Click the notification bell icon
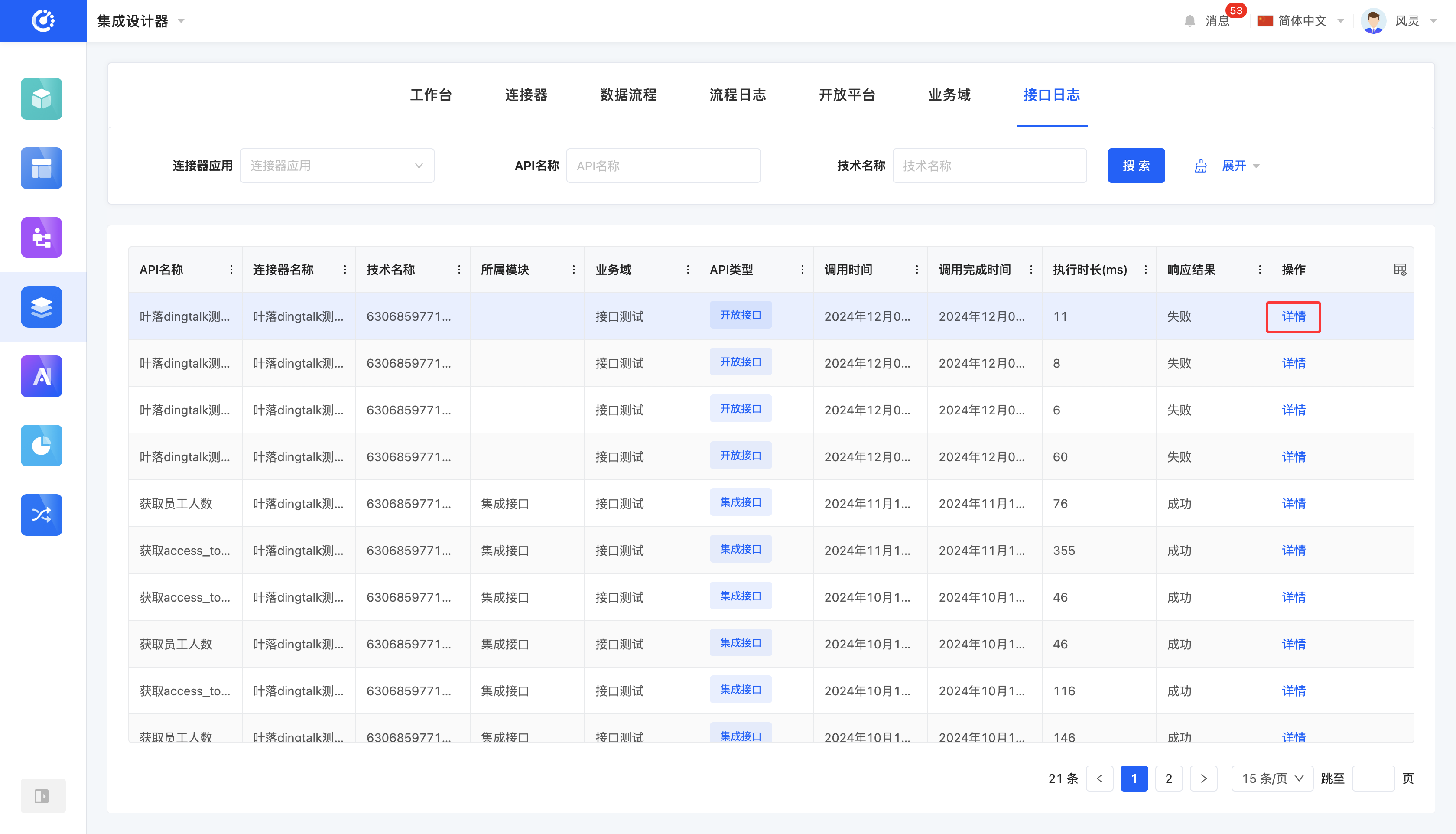1456x834 pixels. tap(1189, 21)
